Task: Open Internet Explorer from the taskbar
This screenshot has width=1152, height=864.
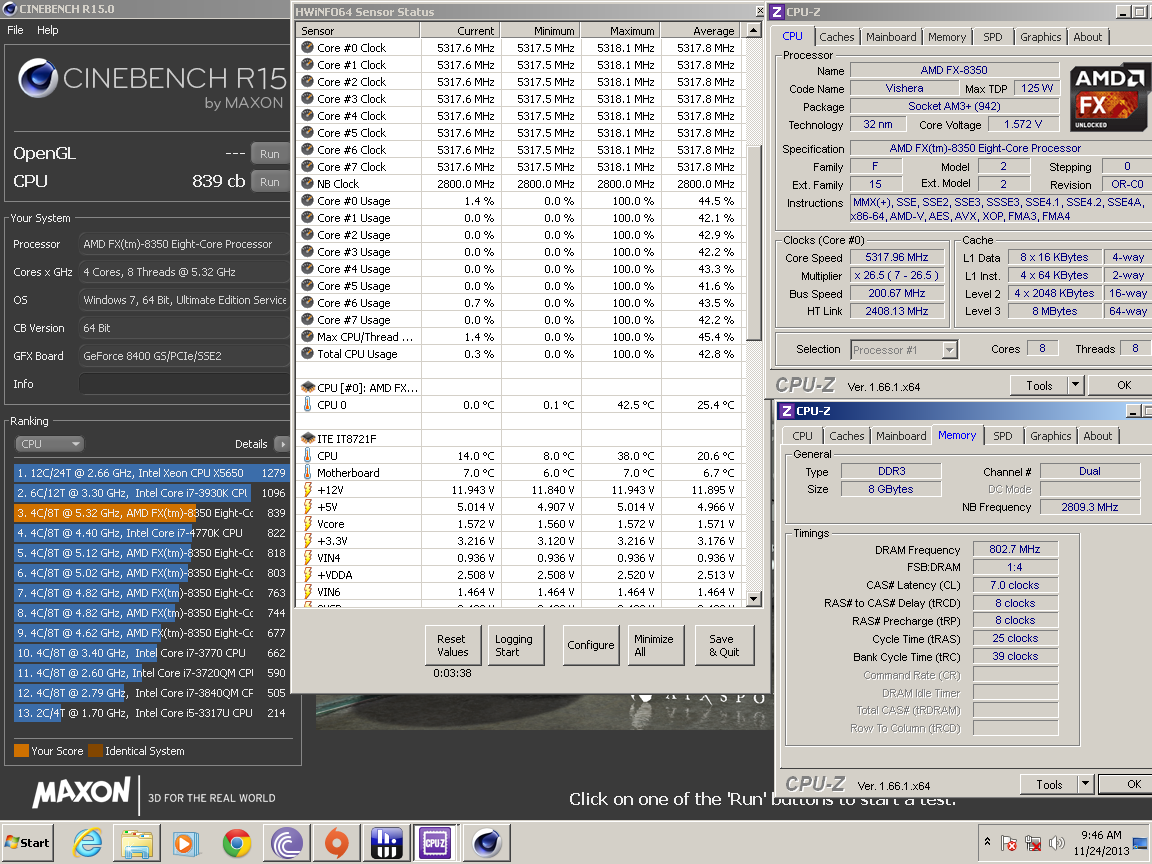Action: (88, 843)
